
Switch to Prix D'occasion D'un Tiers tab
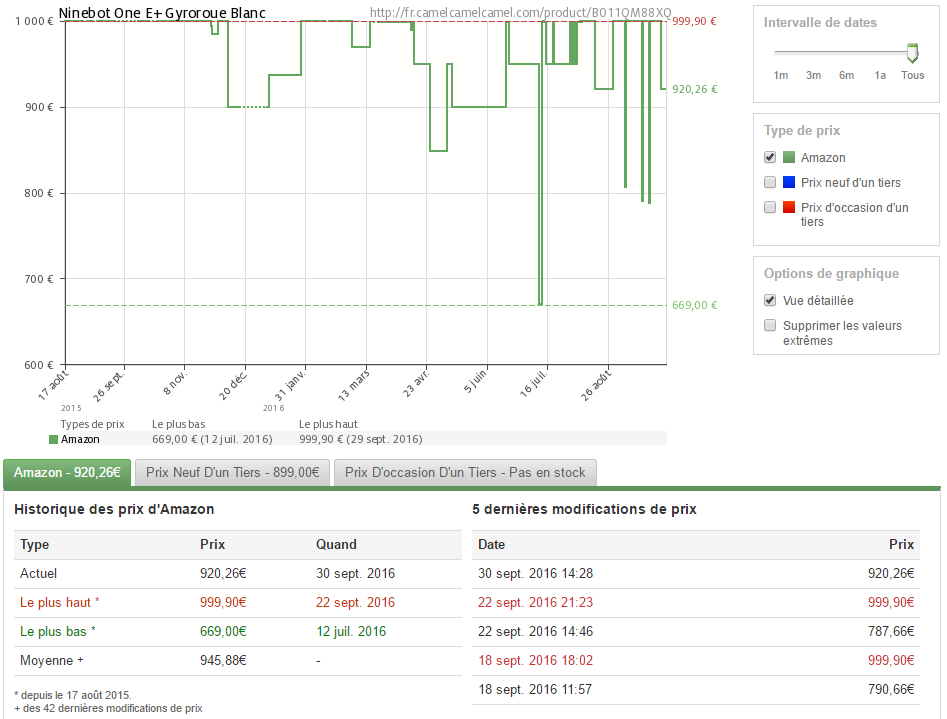465,472
